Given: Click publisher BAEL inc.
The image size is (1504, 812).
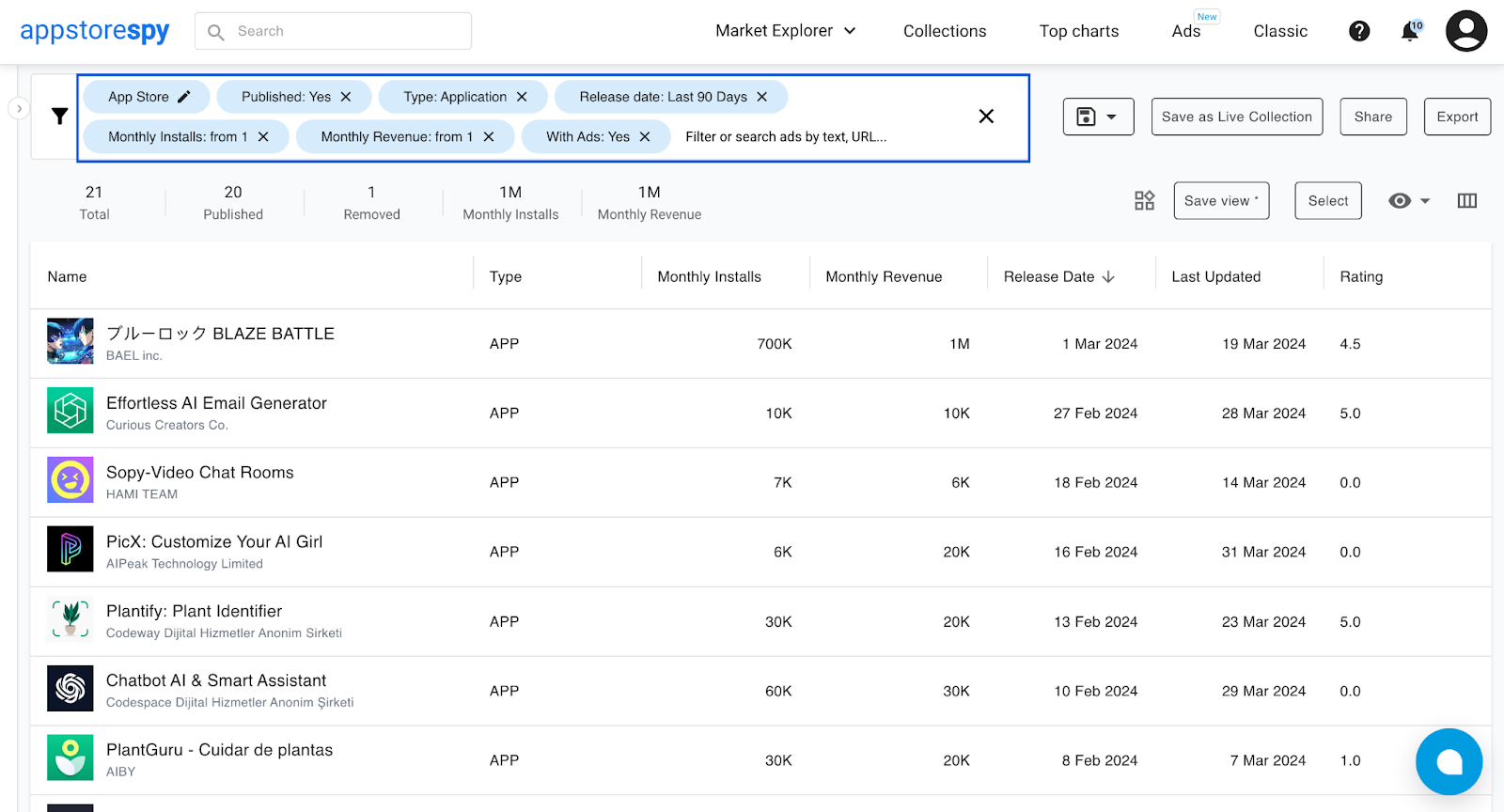Looking at the screenshot, I should pos(134,355).
